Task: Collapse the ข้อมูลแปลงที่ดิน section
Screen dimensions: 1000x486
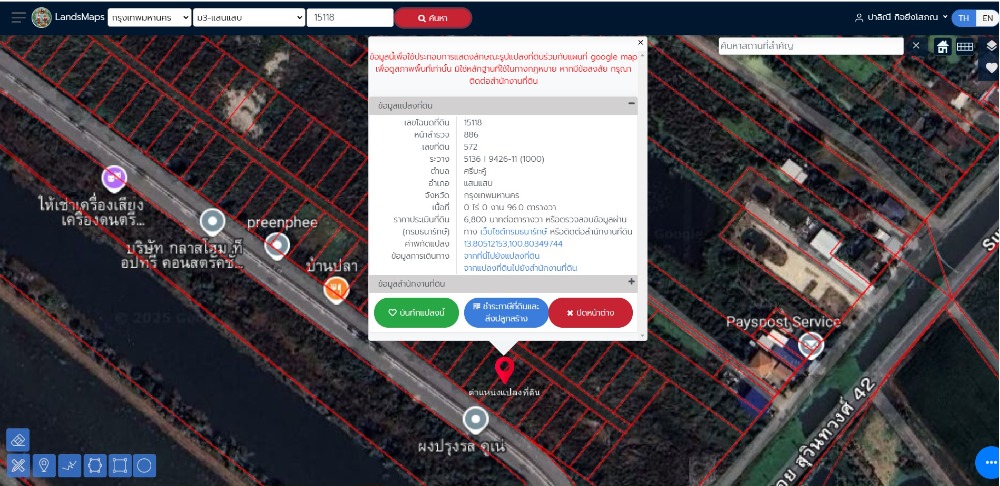Action: point(631,104)
